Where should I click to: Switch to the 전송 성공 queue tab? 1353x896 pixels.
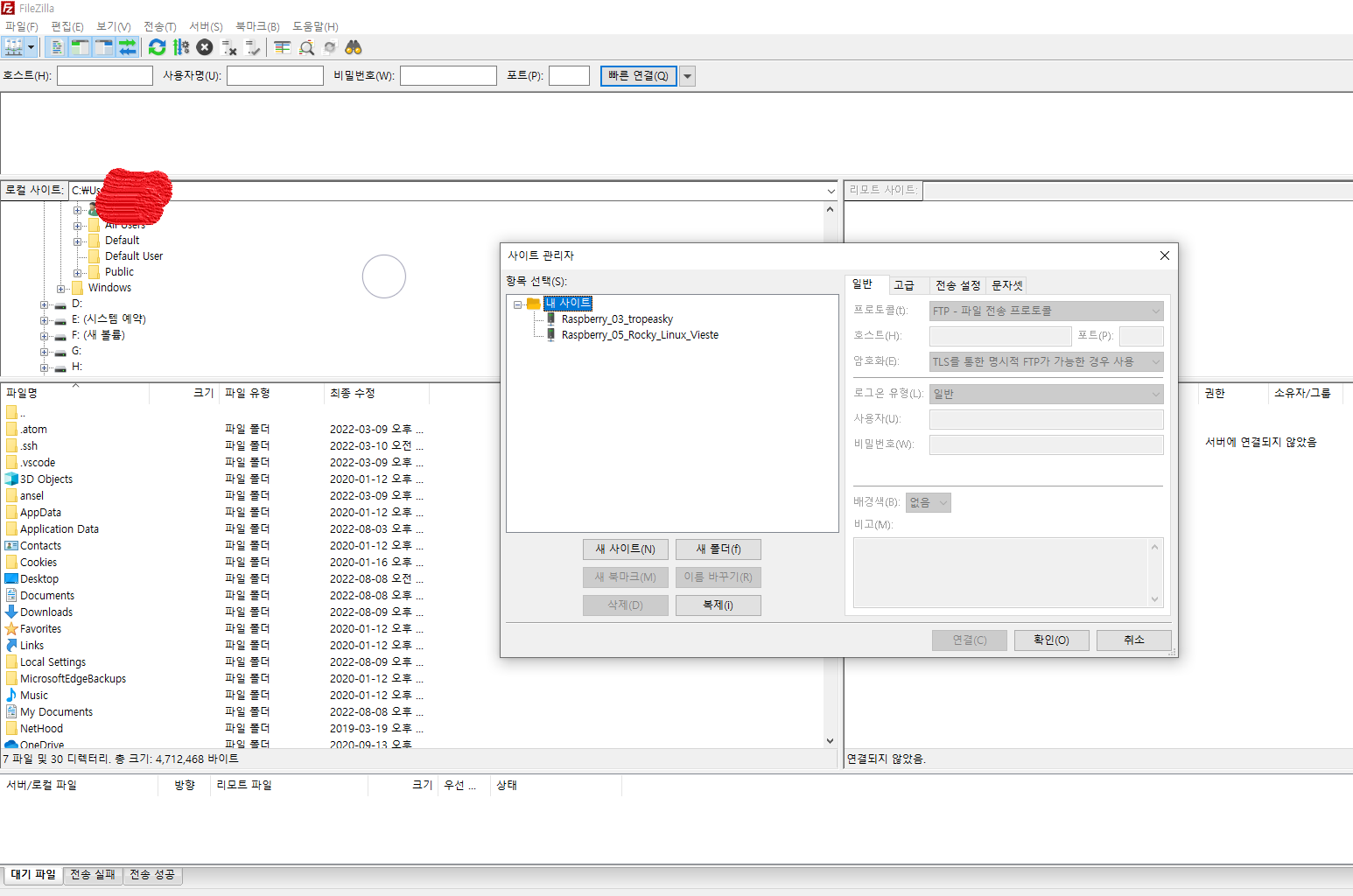pyautogui.click(x=152, y=875)
